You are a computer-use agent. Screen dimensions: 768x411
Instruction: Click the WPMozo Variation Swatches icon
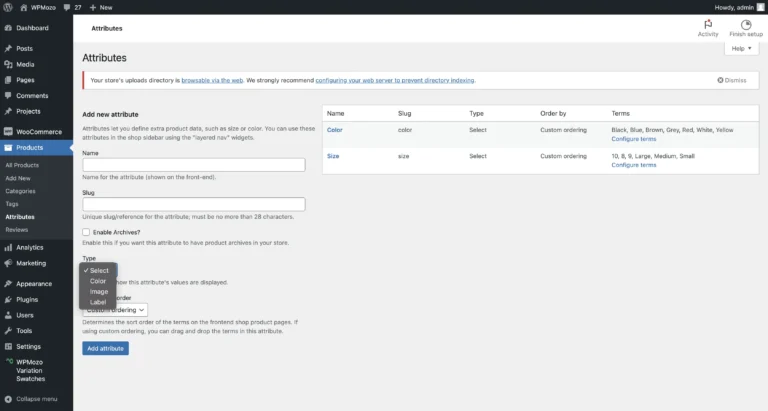pos(9,362)
